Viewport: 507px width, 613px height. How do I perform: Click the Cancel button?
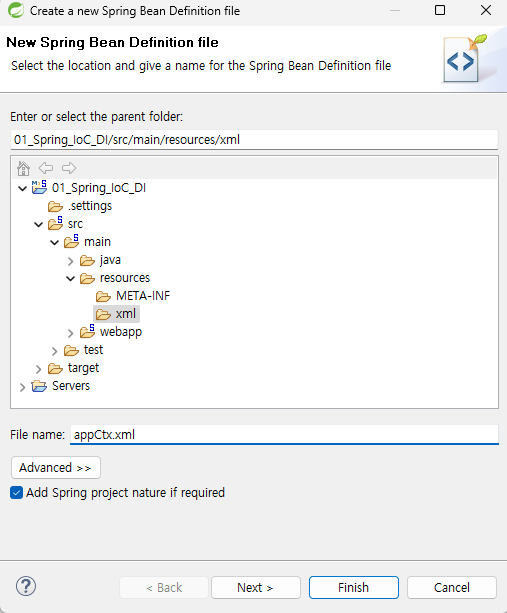pyautogui.click(x=452, y=588)
